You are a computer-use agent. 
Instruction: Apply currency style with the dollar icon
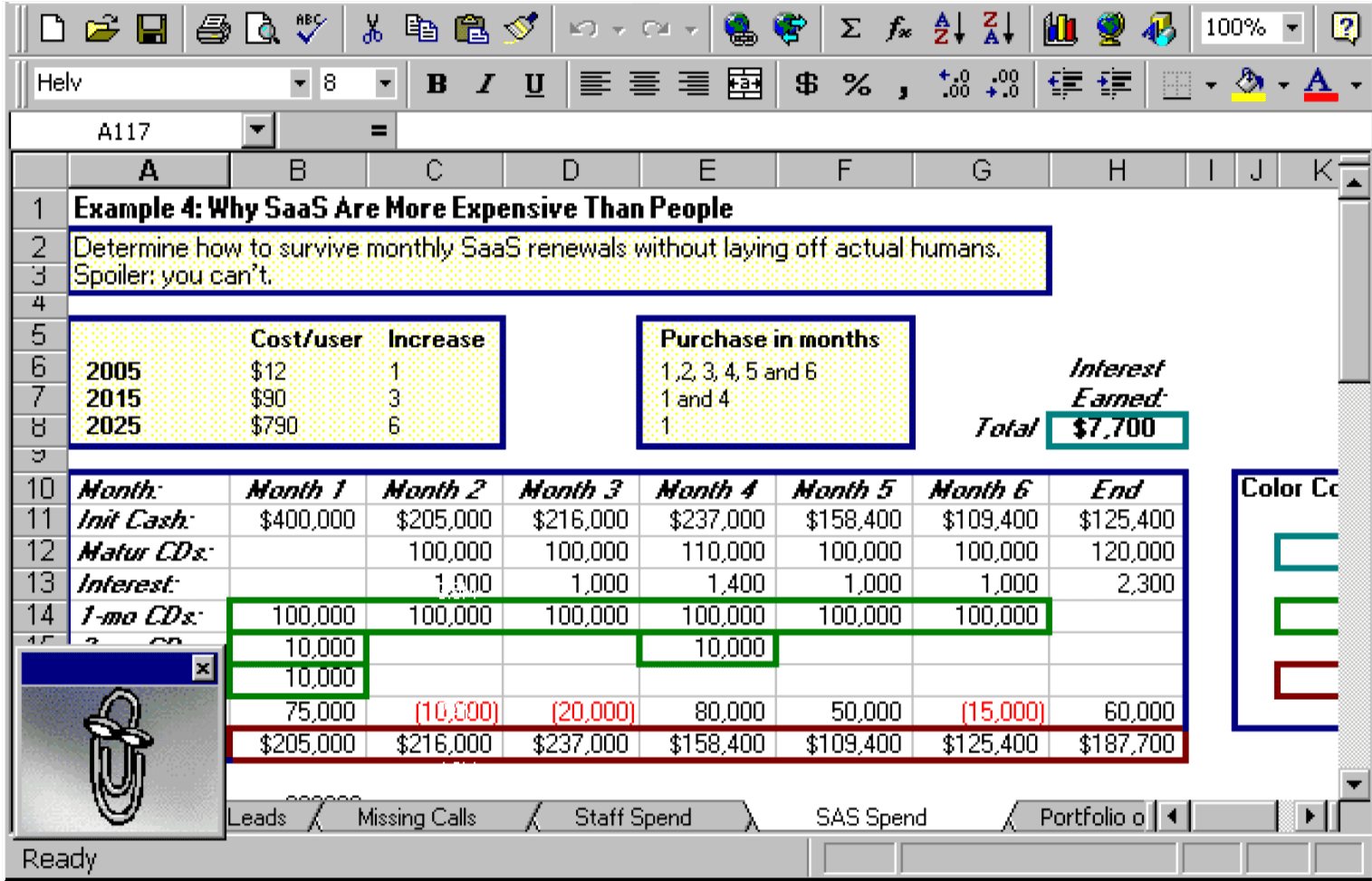806,84
